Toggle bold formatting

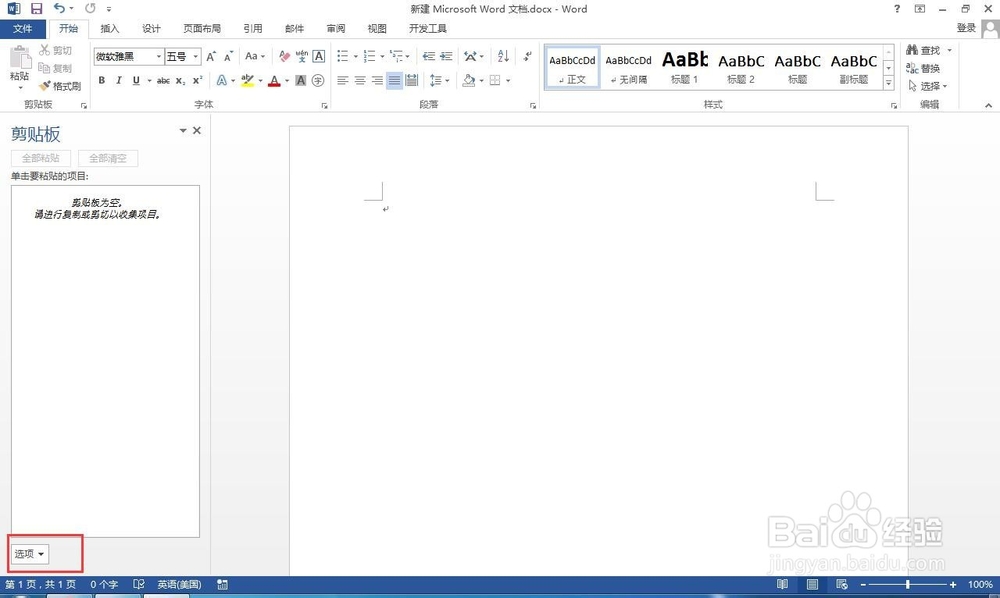(x=101, y=80)
